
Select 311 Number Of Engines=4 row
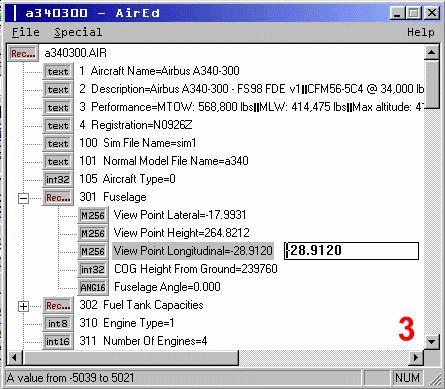click(143, 341)
